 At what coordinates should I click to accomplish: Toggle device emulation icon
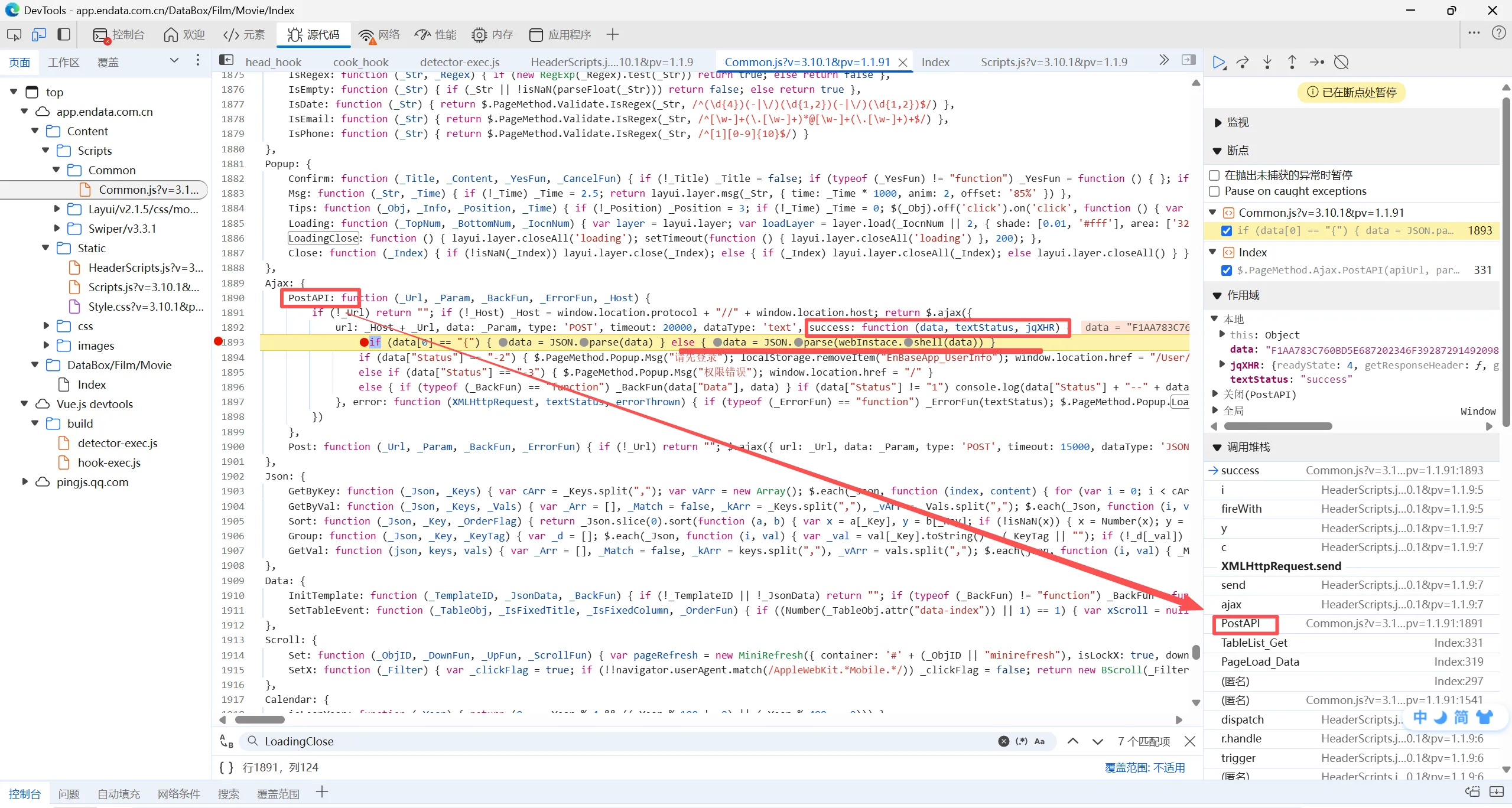click(39, 35)
